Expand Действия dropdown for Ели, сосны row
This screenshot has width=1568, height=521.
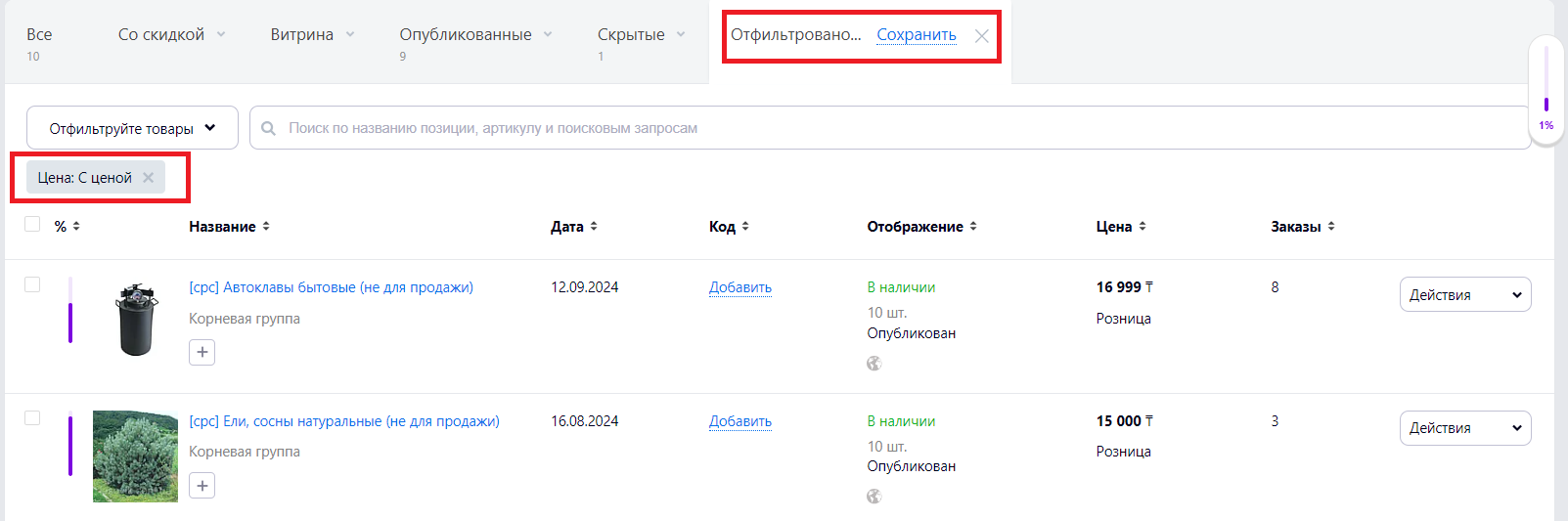coord(1465,427)
